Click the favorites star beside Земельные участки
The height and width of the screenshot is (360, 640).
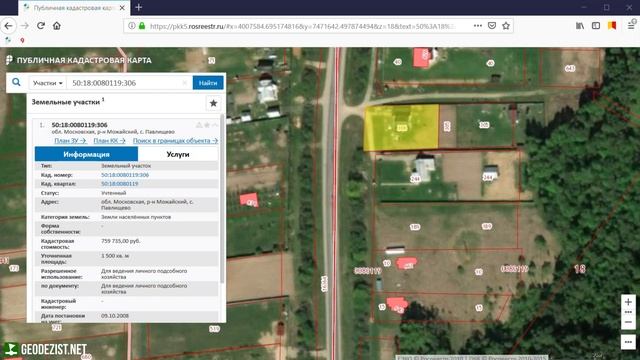coord(213,103)
